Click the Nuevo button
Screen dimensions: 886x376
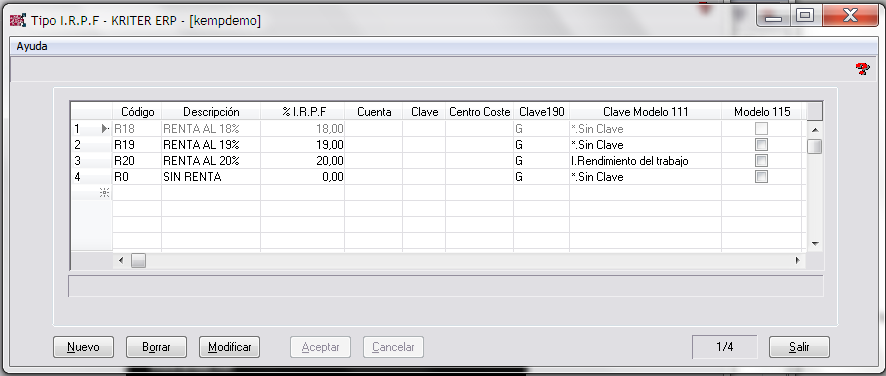(x=83, y=347)
